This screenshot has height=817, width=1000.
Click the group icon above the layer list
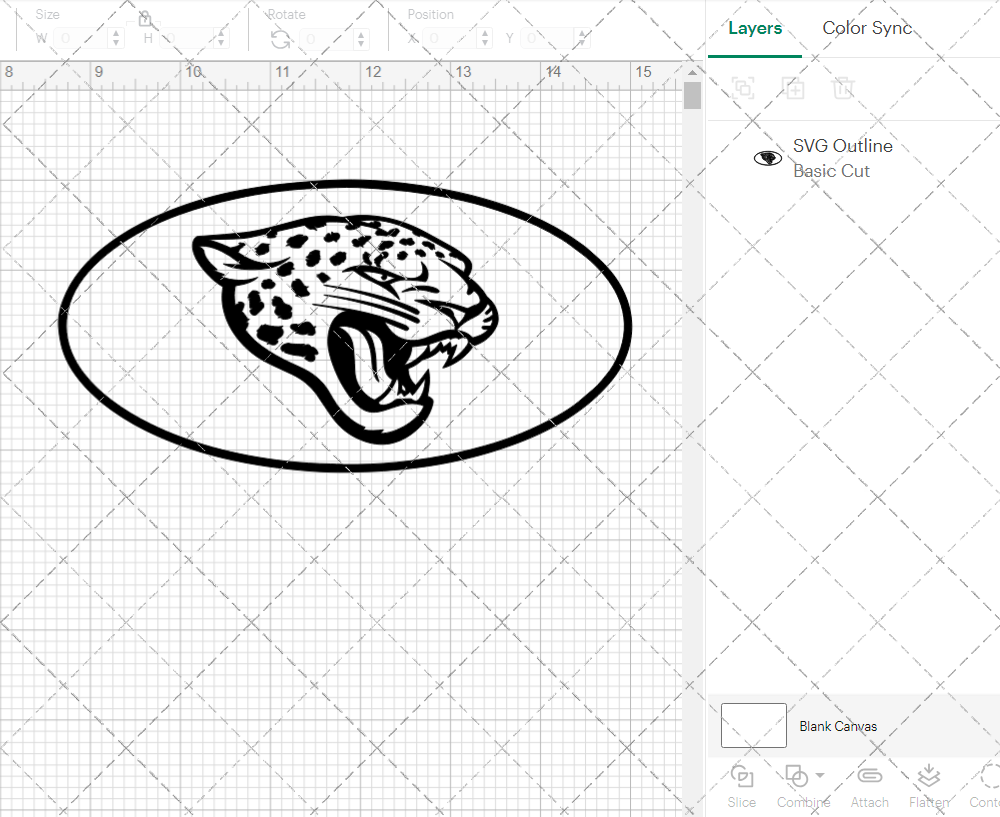click(743, 88)
